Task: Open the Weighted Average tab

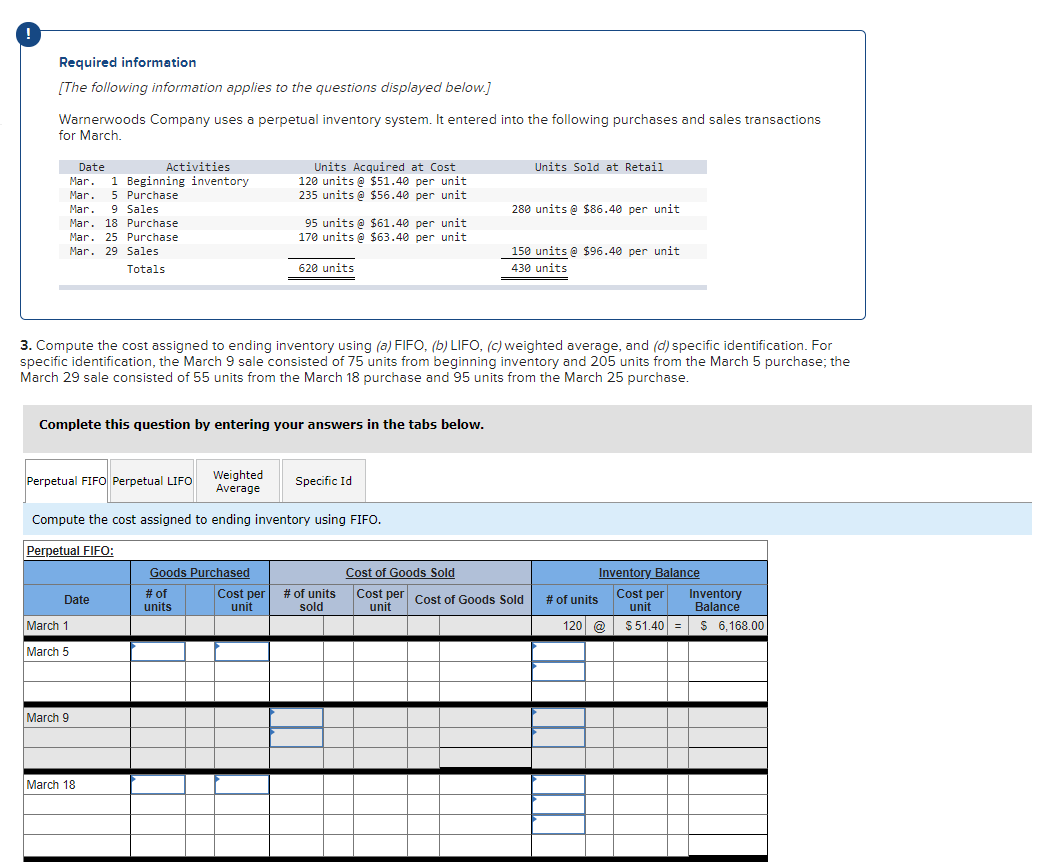Action: pyautogui.click(x=237, y=480)
